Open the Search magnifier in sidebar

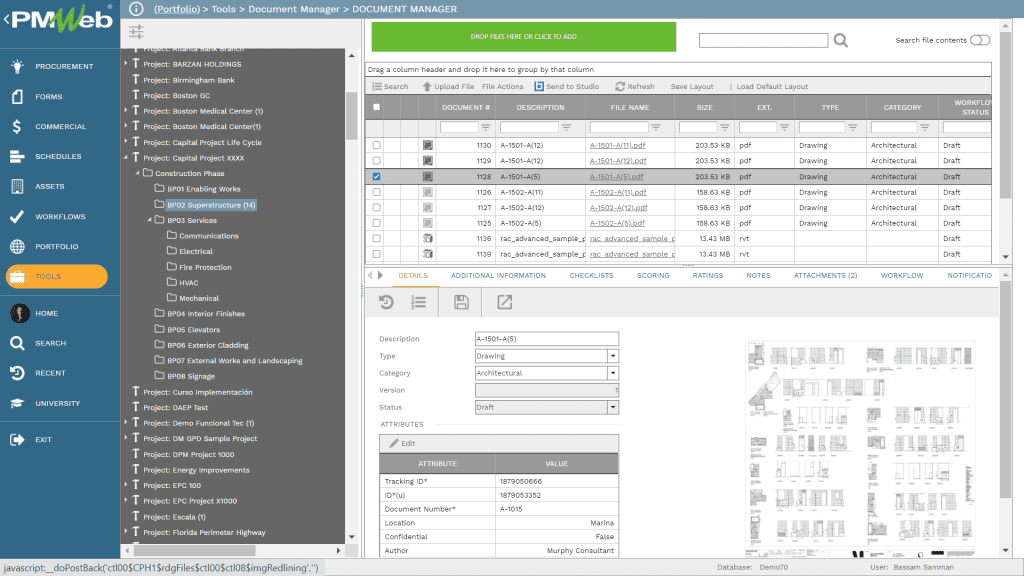(18, 343)
